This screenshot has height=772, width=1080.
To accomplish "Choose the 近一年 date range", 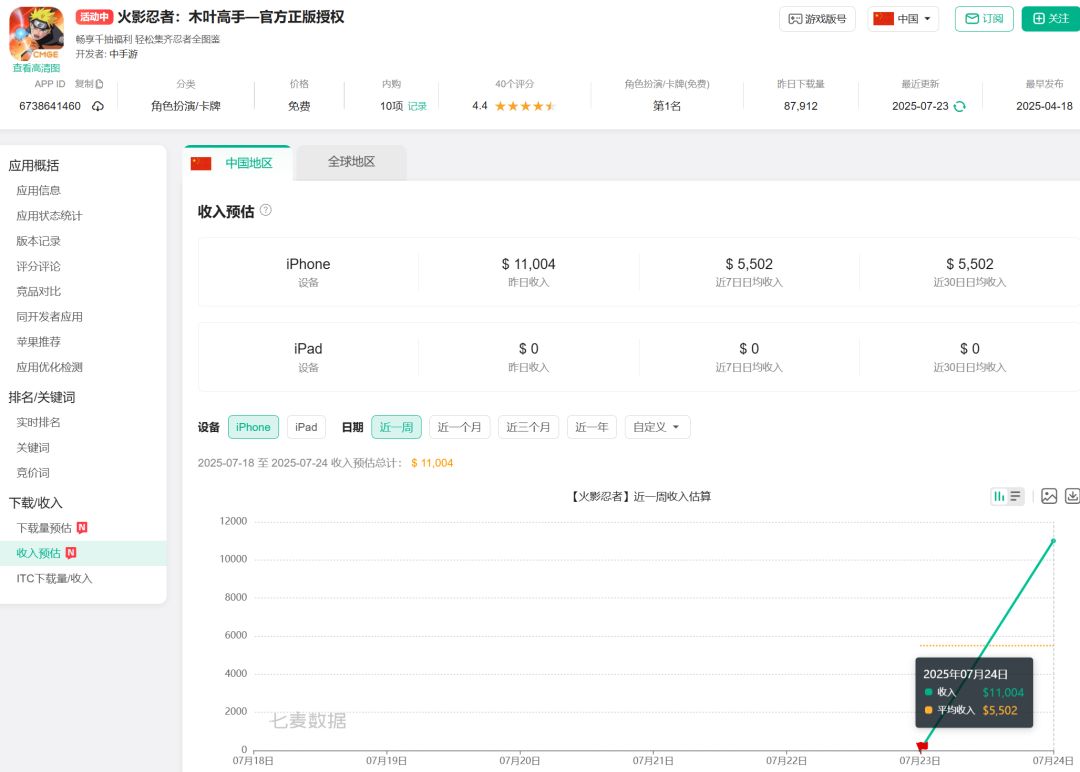I will 592,427.
